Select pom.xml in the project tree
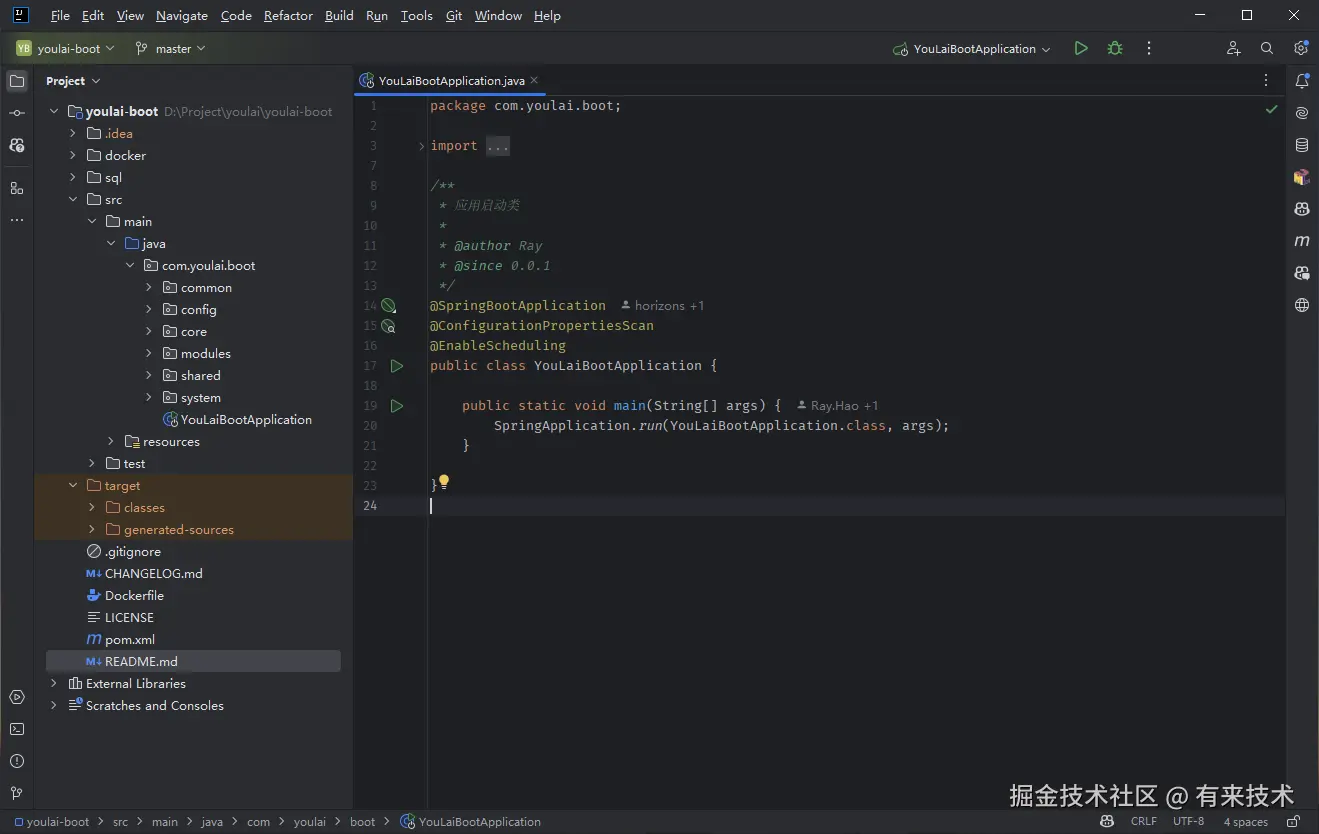 click(129, 639)
